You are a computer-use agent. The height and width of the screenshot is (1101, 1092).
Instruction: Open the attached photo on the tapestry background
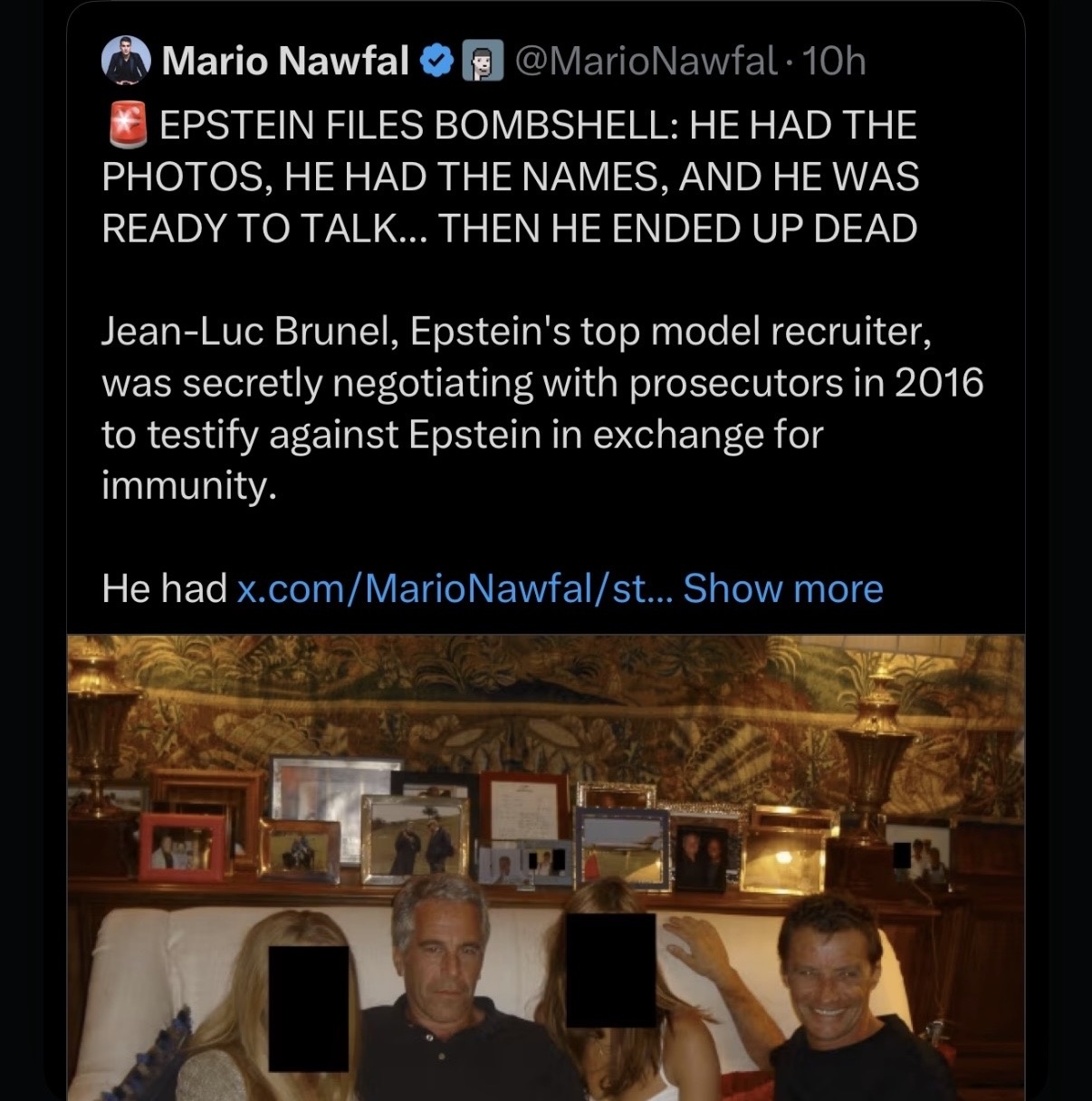coord(546,867)
